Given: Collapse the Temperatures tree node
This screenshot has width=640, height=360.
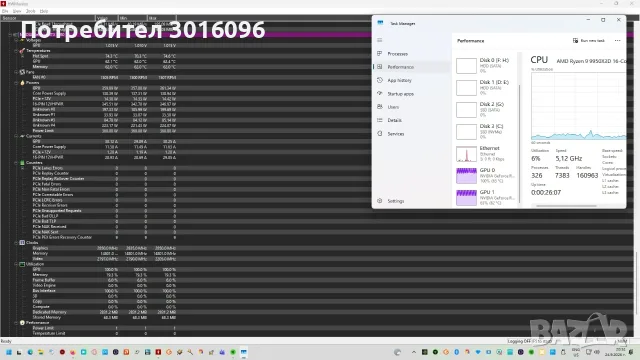Looking at the screenshot, I should 16,51.
